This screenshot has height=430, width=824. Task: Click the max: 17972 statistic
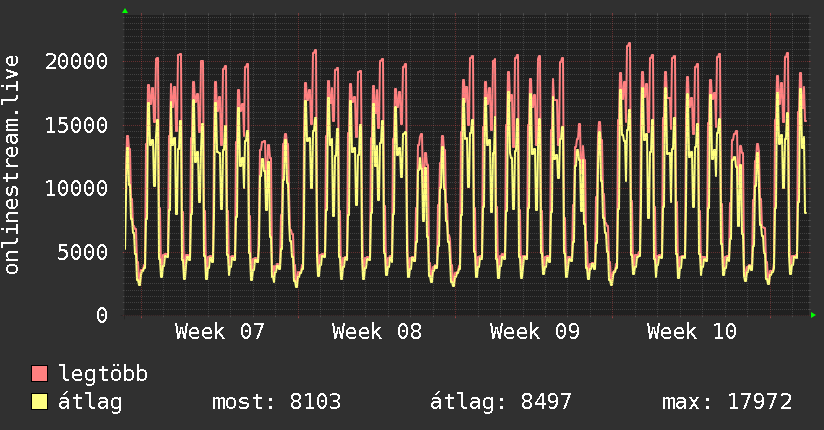click(x=727, y=402)
